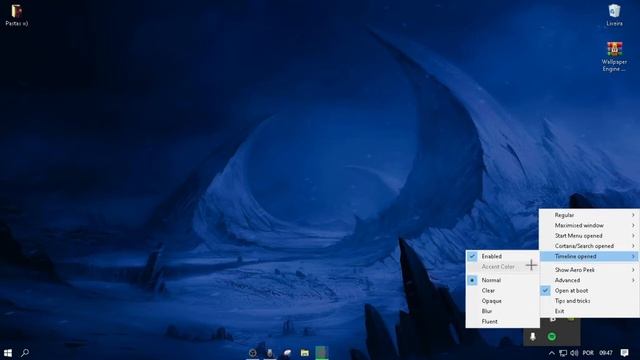Viewport: 640px width, 360px height.
Task: Click the green Spotify tray icon
Action: [552, 336]
